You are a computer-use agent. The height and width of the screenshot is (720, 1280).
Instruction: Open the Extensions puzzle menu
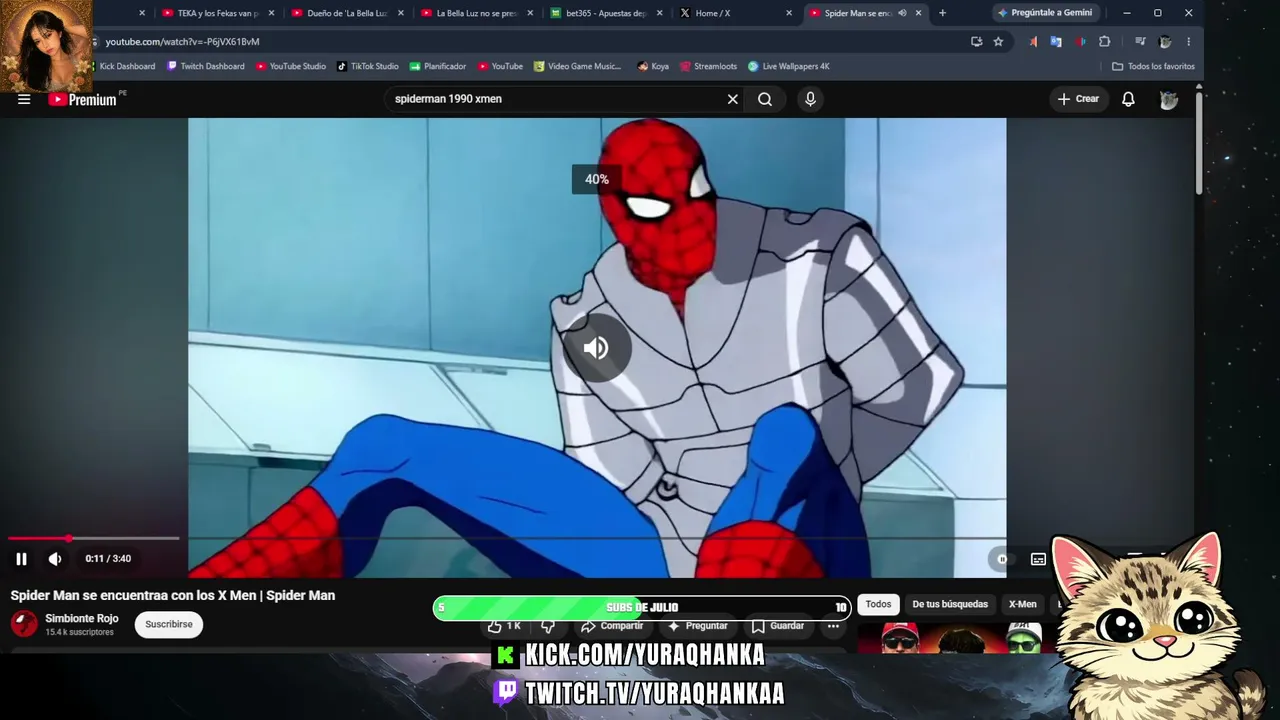point(1104,42)
